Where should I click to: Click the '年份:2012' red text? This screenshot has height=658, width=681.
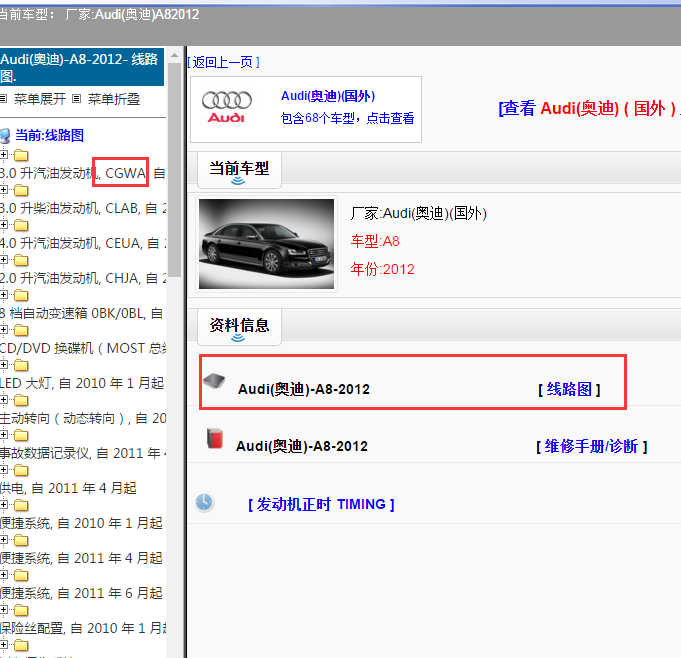(x=383, y=269)
